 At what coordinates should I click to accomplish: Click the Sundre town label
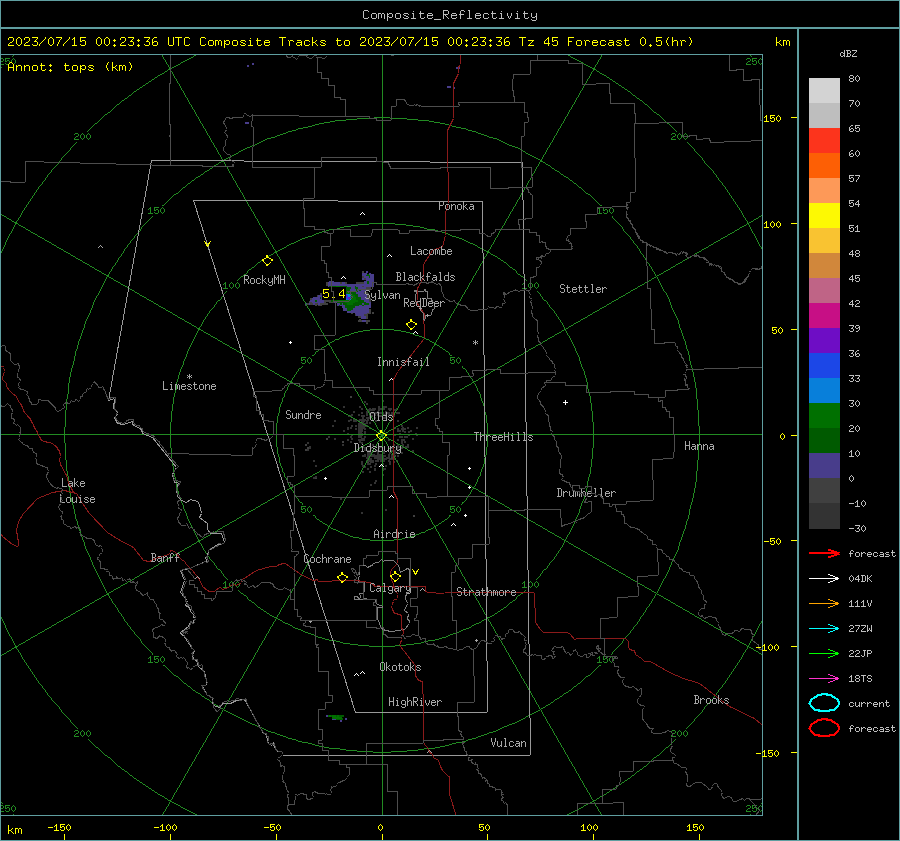(303, 414)
